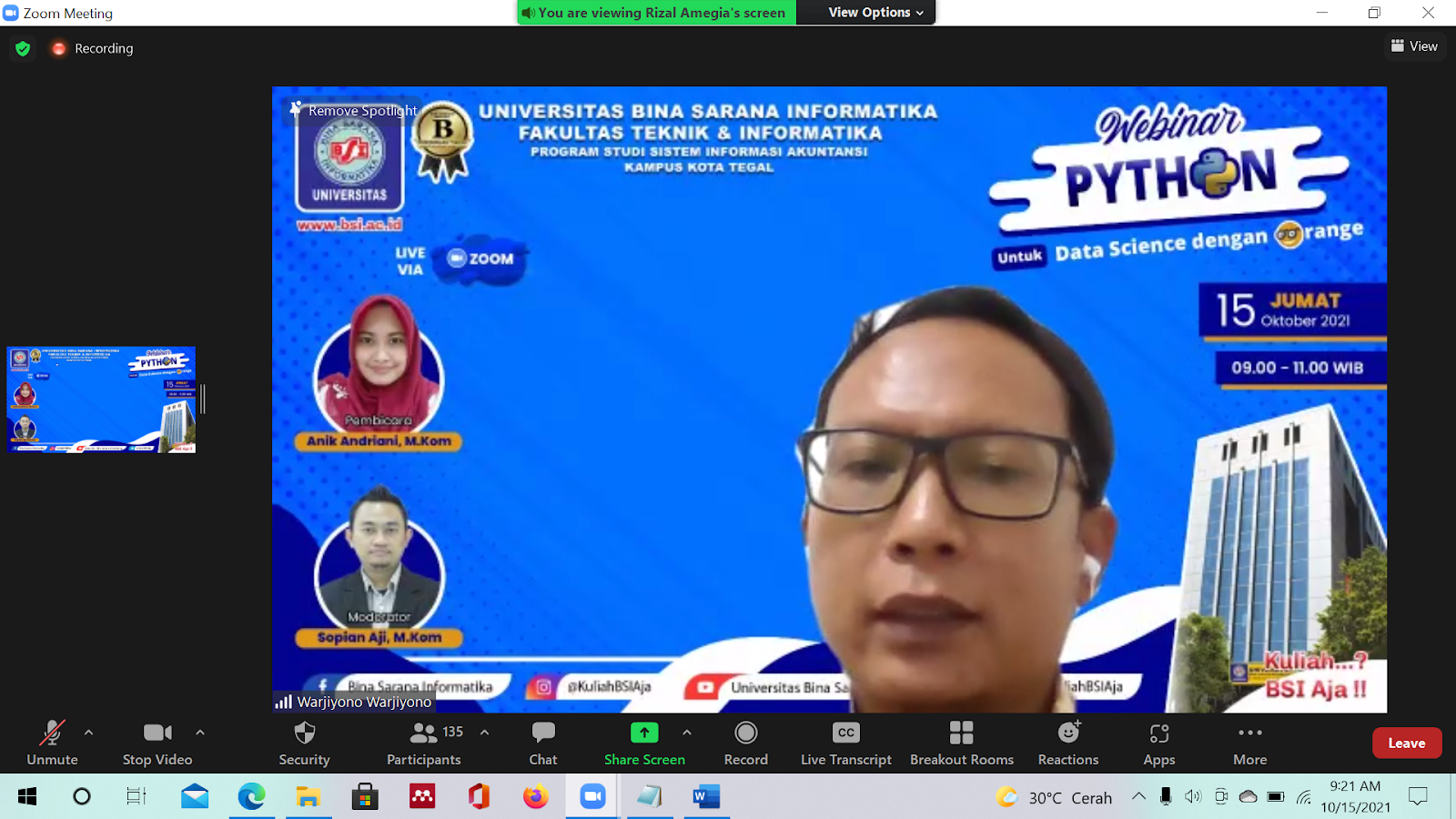Viewport: 1456px width, 819px height.
Task: Click the green encryption shield icon
Action: tap(23, 48)
